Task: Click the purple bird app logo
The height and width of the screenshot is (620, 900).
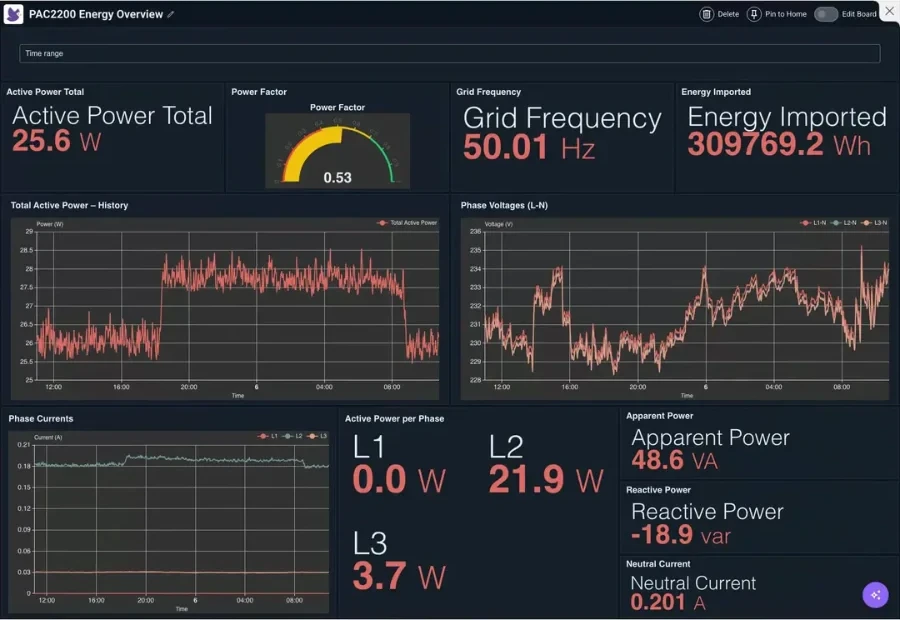Action: [x=13, y=14]
